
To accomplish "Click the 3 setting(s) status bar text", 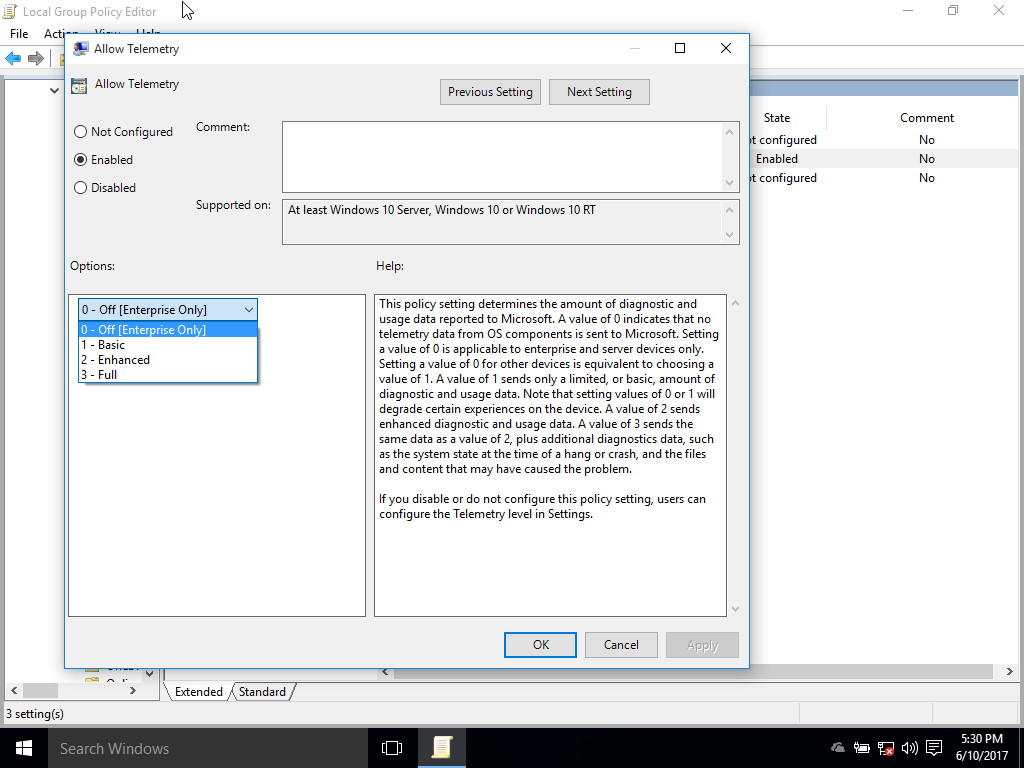I will coord(35,714).
